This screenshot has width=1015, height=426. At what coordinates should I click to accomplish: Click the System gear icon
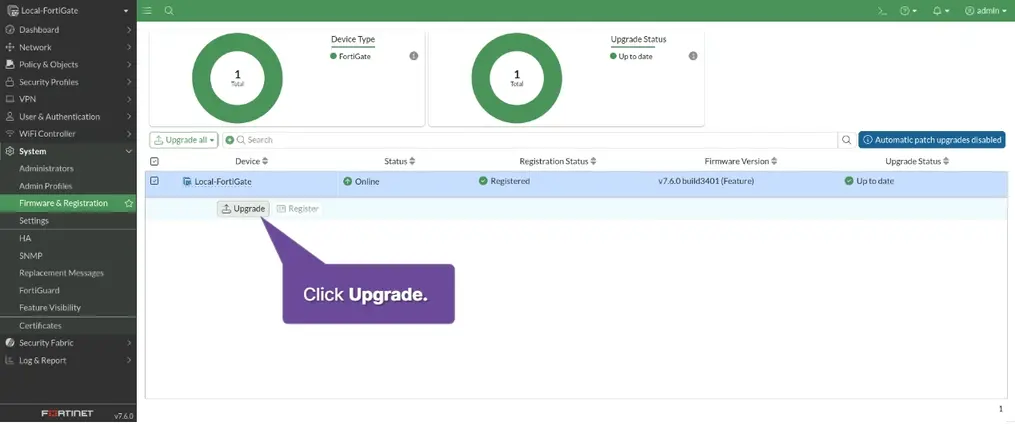click(x=10, y=151)
